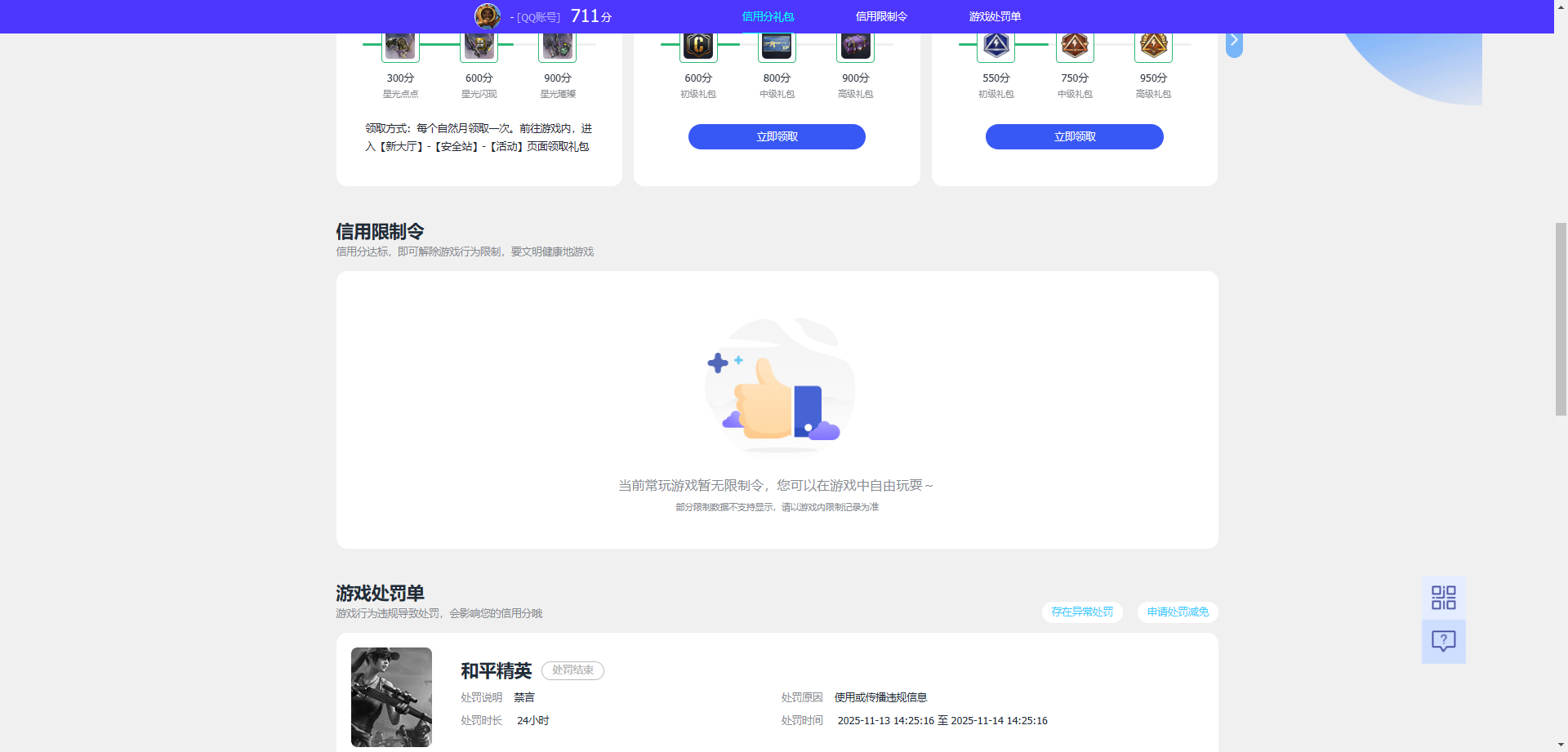Switch to the 信用限制令 tab
Image resolution: width=1568 pixels, height=752 pixels.
(880, 16)
